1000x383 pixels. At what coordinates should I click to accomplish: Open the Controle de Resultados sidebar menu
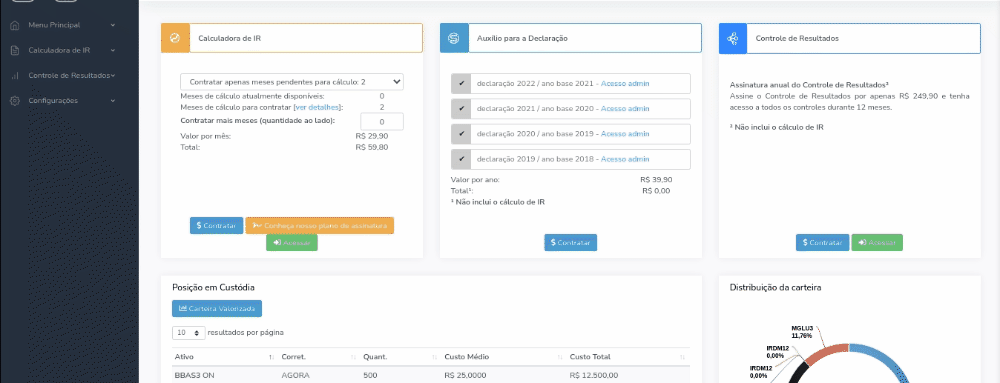click(x=62, y=76)
